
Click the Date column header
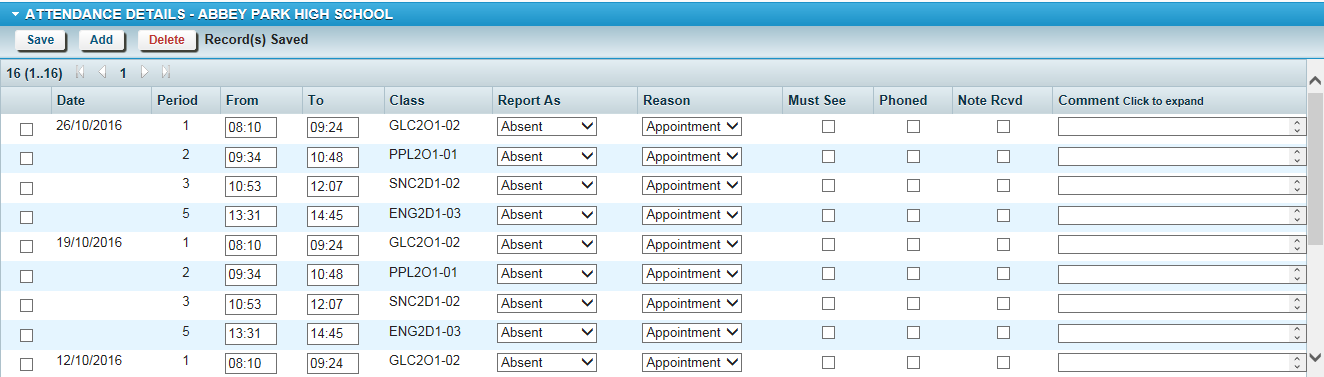[x=71, y=100]
